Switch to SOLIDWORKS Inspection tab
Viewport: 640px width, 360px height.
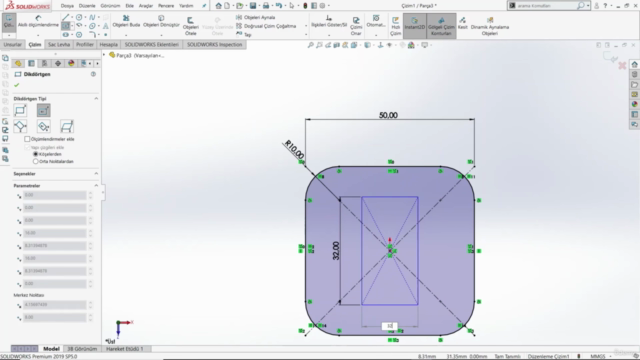[x=215, y=44]
